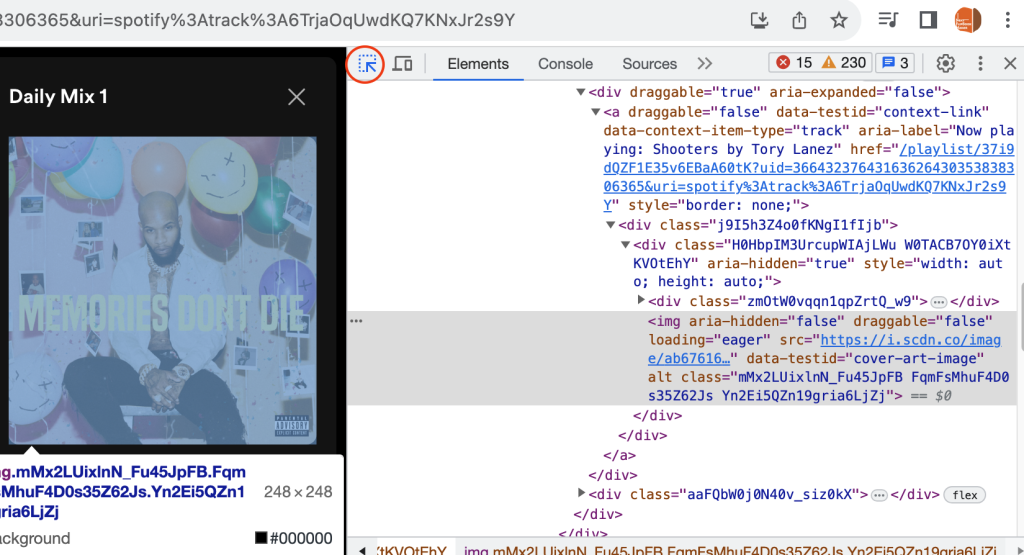
Task: Expand the zmOtW0vqqn1qpZrtQ_w9 div node
Action: point(642,301)
